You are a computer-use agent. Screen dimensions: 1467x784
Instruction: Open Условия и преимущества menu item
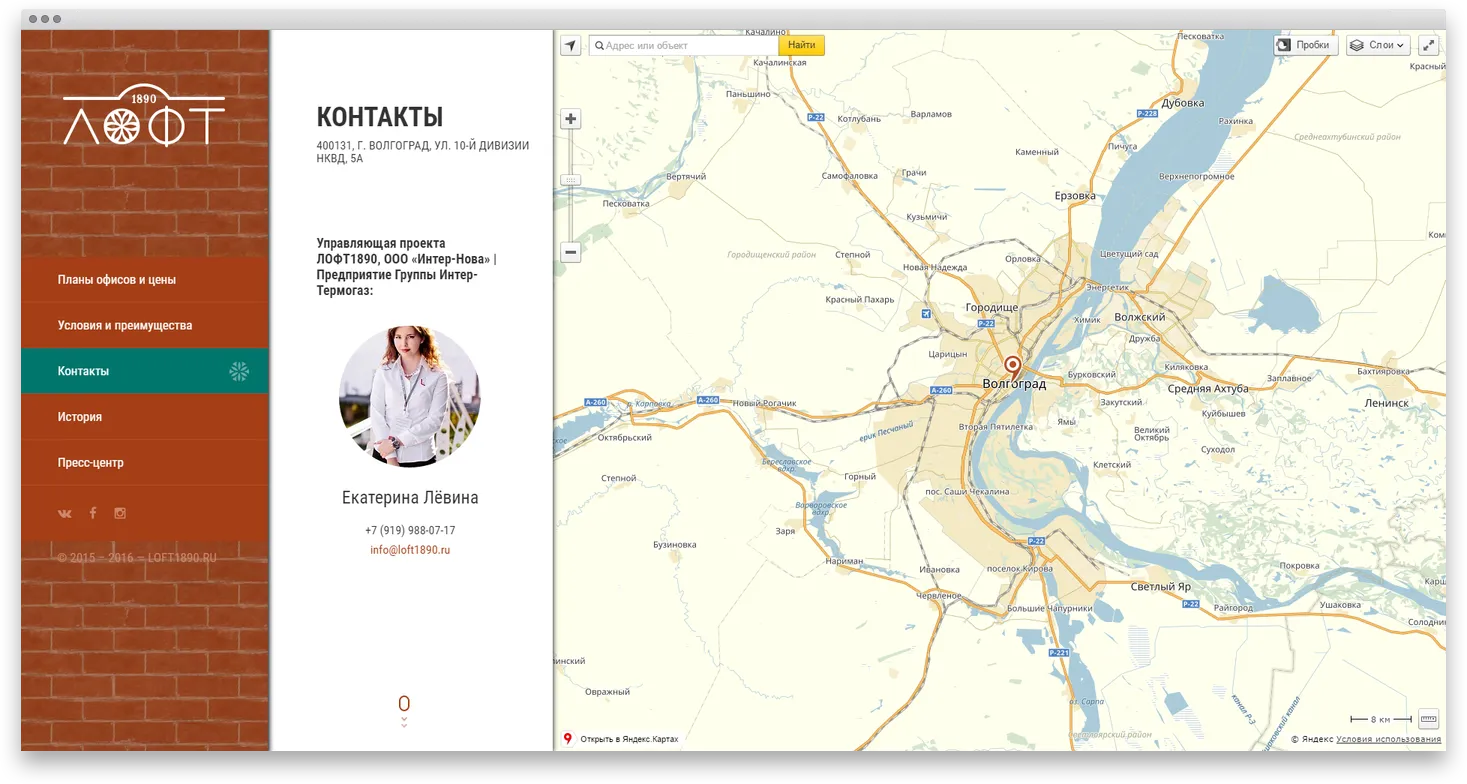point(145,326)
